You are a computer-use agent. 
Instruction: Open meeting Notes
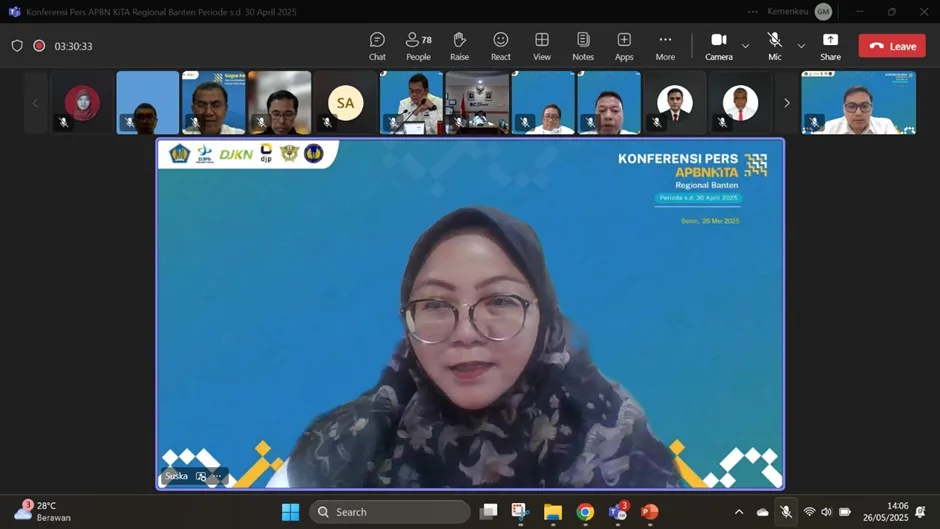(583, 46)
